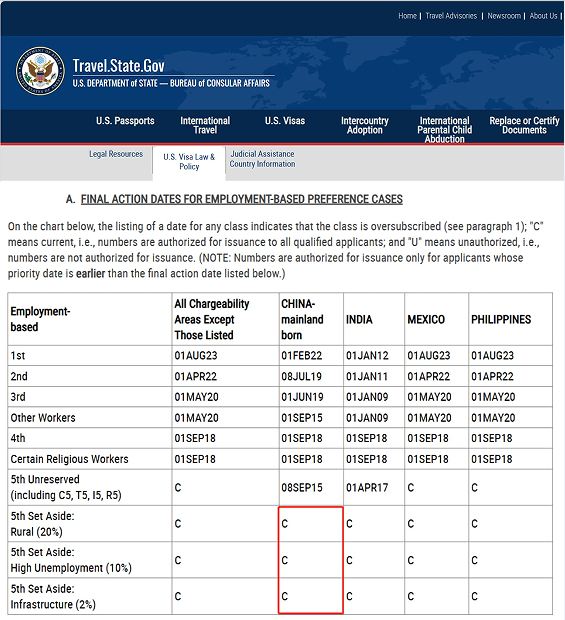Click Final Action Dates for Employment-Based heading
The width and height of the screenshot is (565, 620).
pos(242,199)
